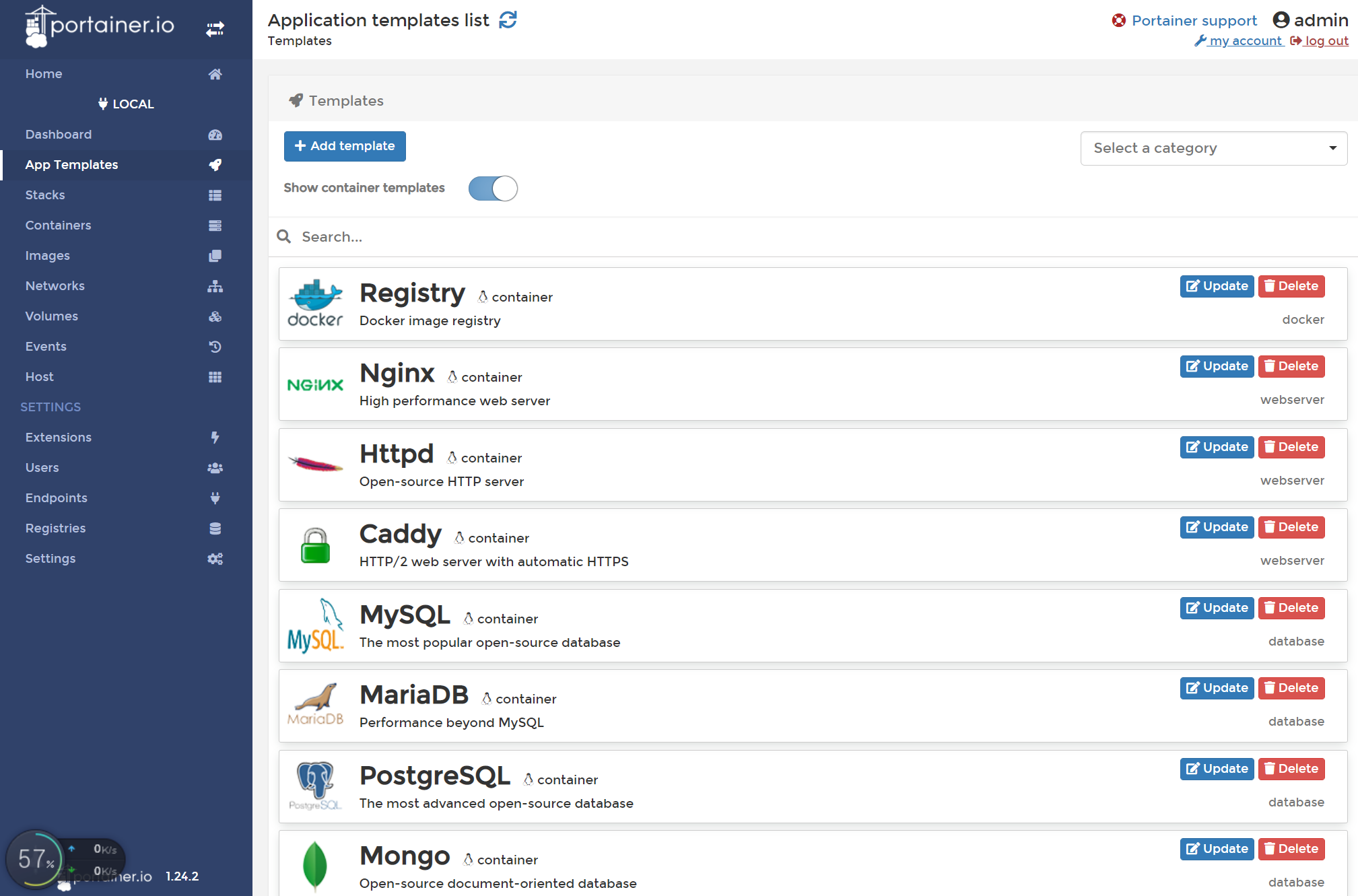Click the Home house icon in sidebar
Screen dimensions: 1358x896
(x=215, y=74)
